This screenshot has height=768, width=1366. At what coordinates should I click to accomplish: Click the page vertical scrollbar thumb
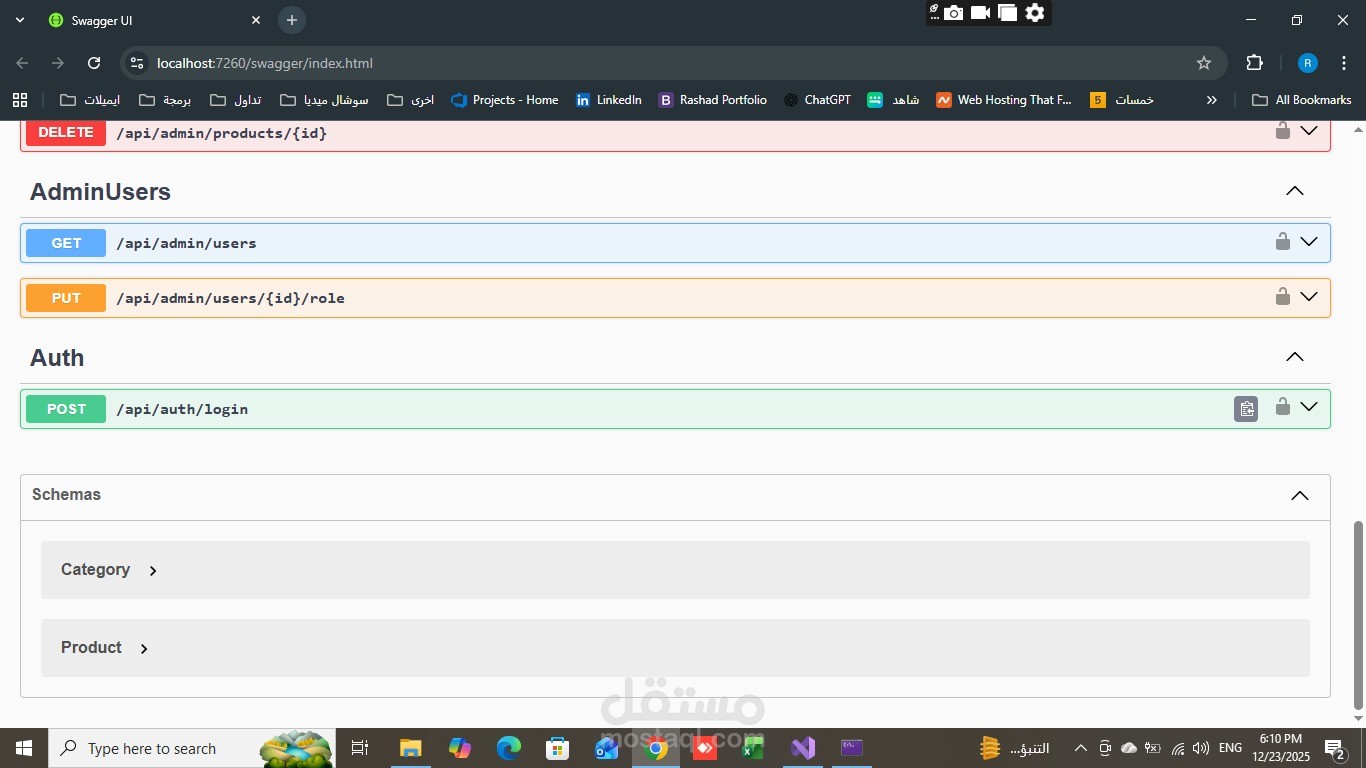pyautogui.click(x=1358, y=614)
